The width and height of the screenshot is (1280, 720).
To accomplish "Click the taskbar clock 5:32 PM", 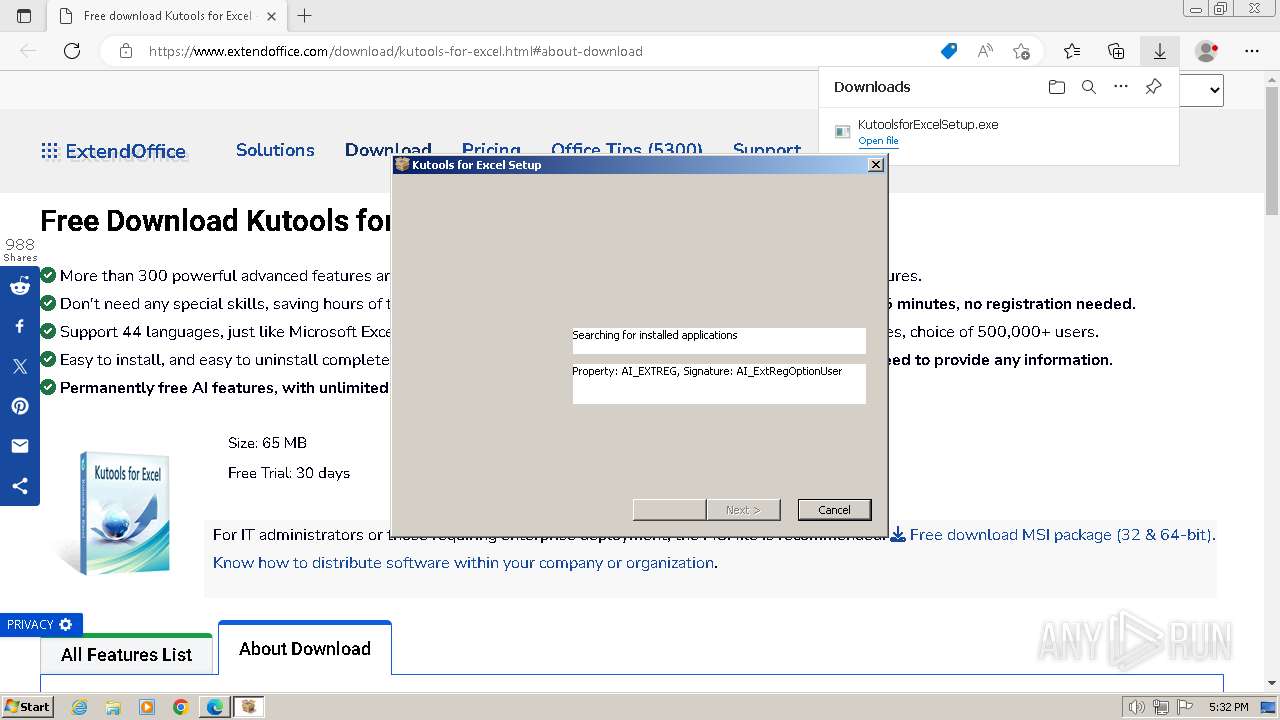I will click(x=1228, y=707).
